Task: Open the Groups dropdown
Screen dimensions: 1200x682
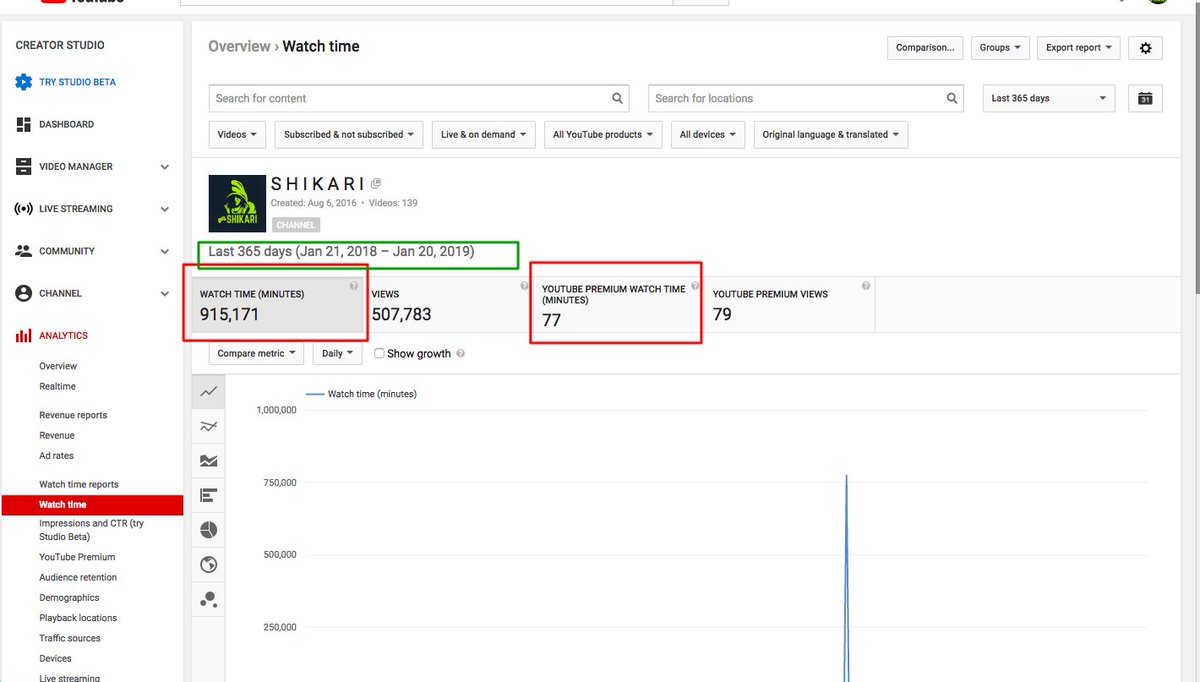Action: tap(1000, 48)
